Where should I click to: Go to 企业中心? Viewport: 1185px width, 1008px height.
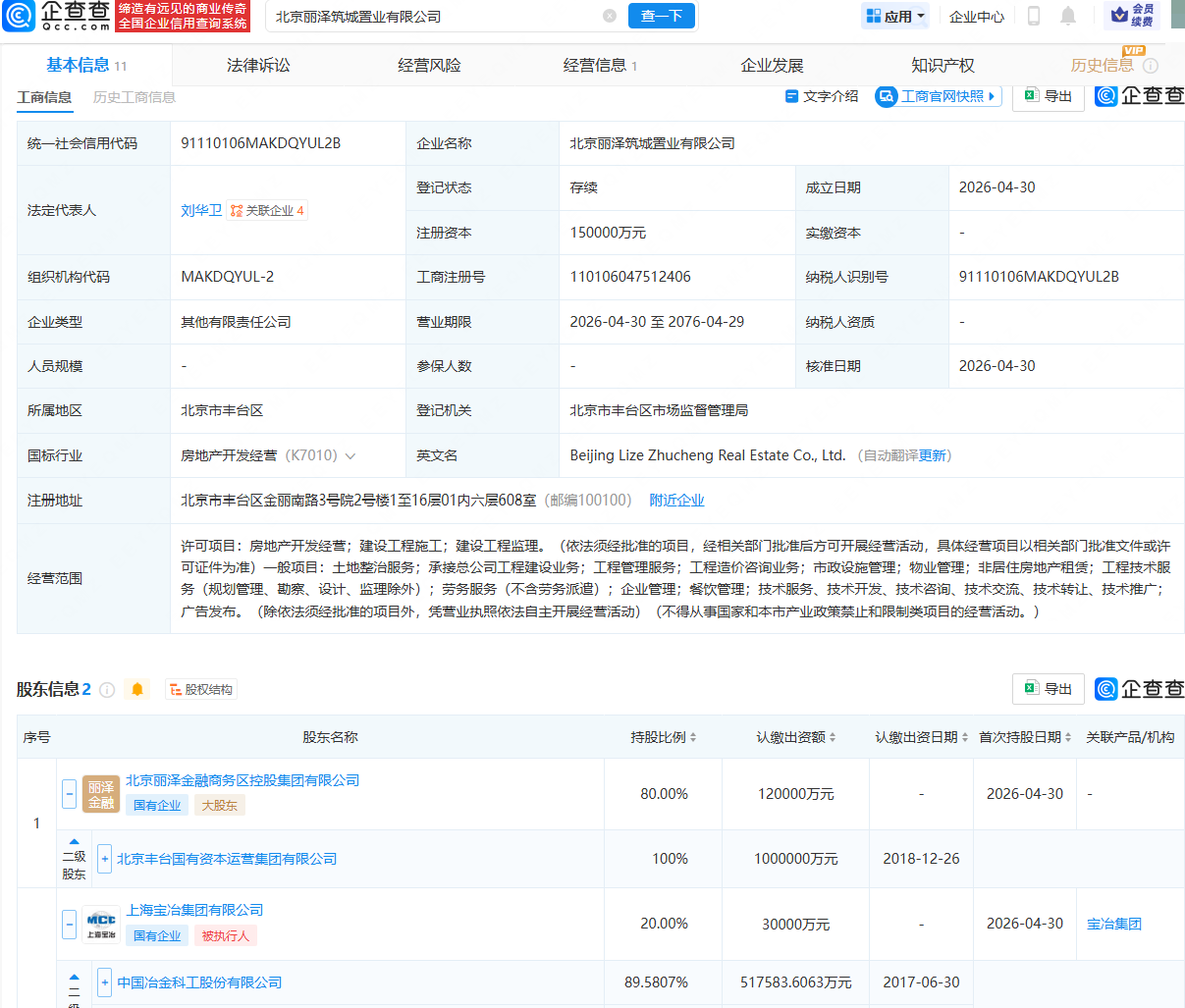(977, 17)
